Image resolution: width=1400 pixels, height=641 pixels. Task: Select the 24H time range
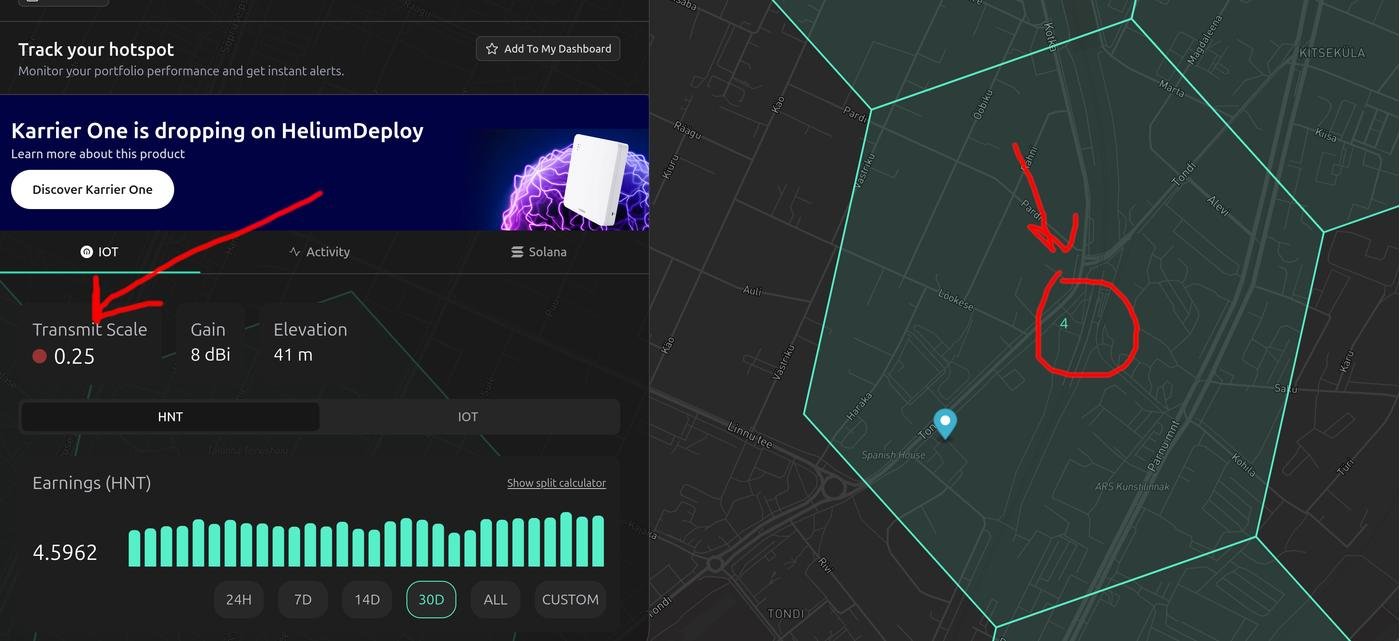(239, 600)
